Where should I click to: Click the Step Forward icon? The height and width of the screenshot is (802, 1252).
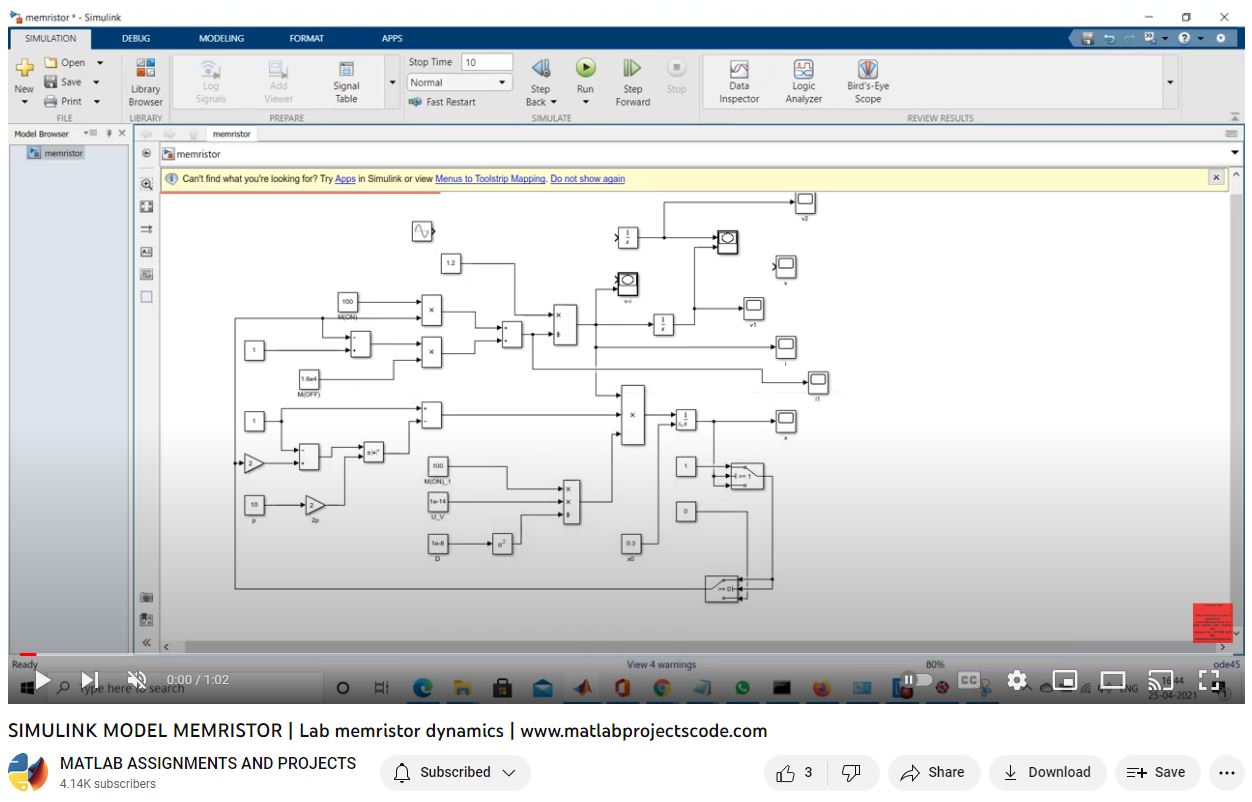click(x=632, y=69)
